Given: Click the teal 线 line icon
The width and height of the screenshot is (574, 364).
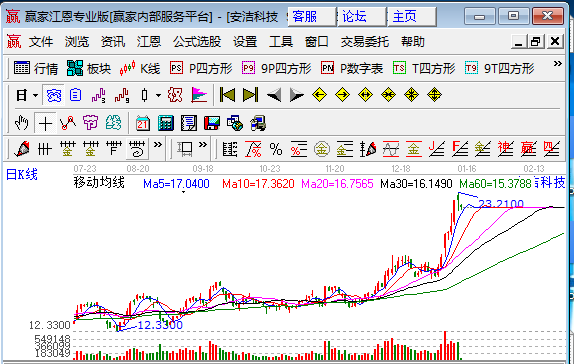Looking at the screenshot, I should 113,123.
